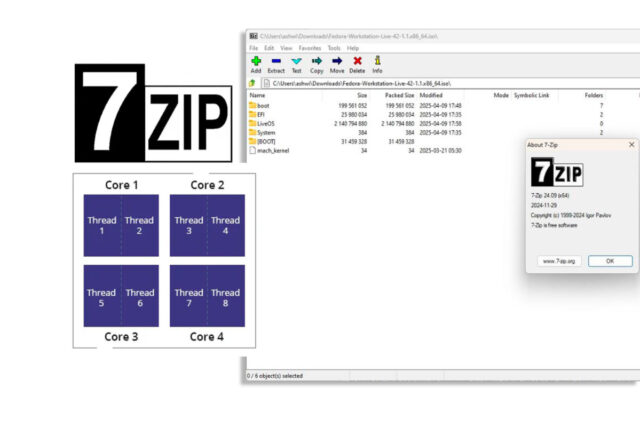
Task: Open the Tools menu
Action: (334, 48)
